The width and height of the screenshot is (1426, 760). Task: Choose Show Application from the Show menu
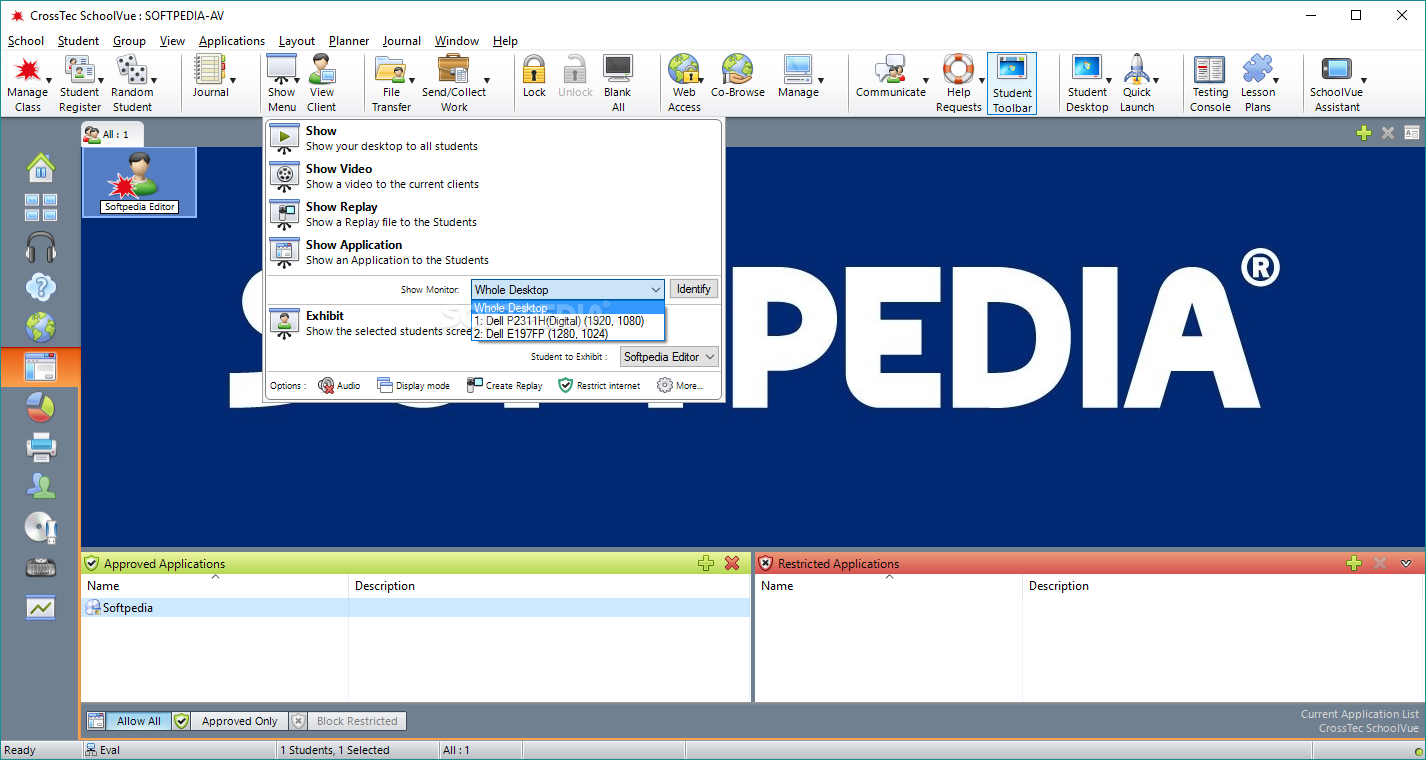coord(493,252)
